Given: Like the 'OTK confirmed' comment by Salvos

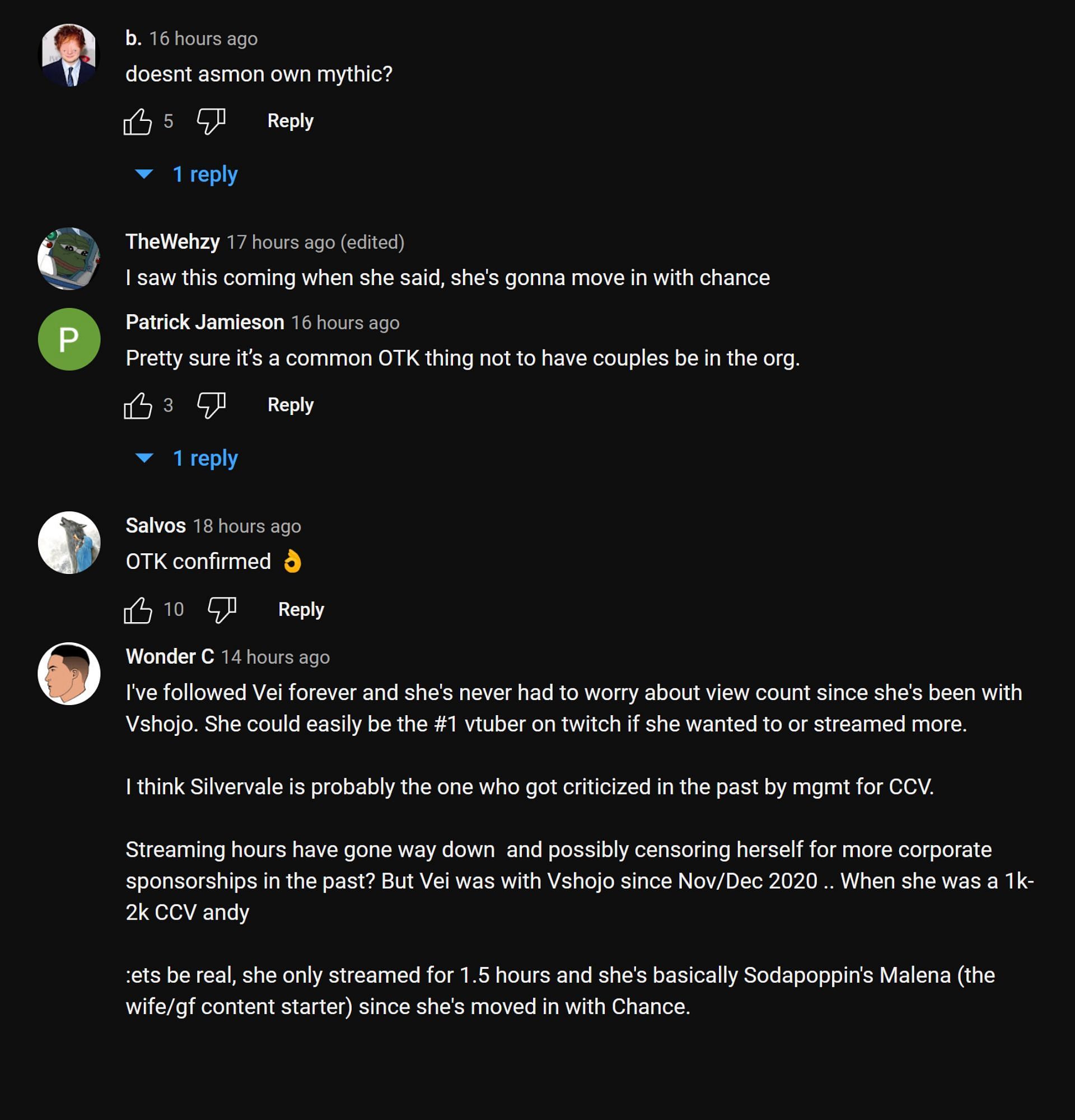Looking at the screenshot, I should point(138,610).
